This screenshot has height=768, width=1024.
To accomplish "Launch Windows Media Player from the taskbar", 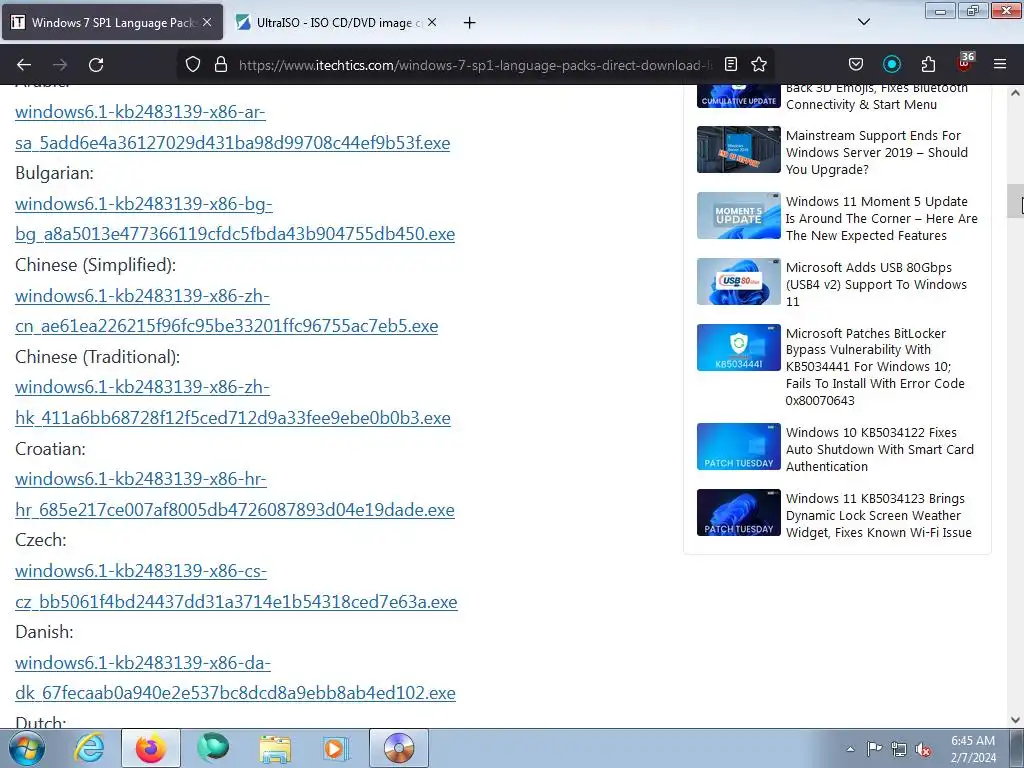I will point(337,748).
